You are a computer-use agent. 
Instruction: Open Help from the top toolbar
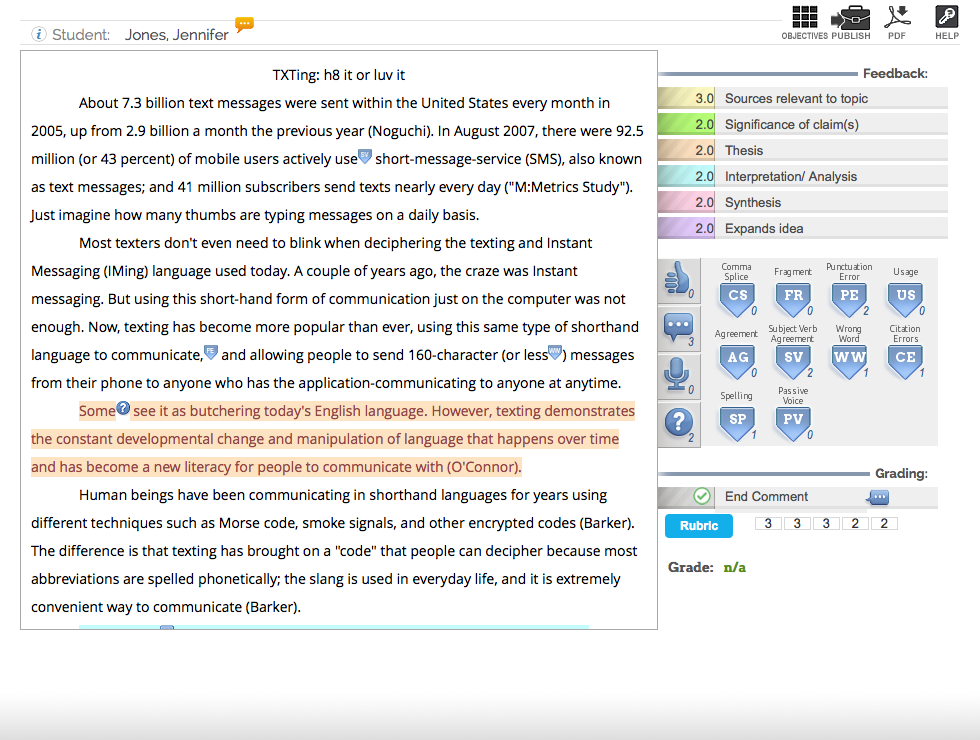945,18
